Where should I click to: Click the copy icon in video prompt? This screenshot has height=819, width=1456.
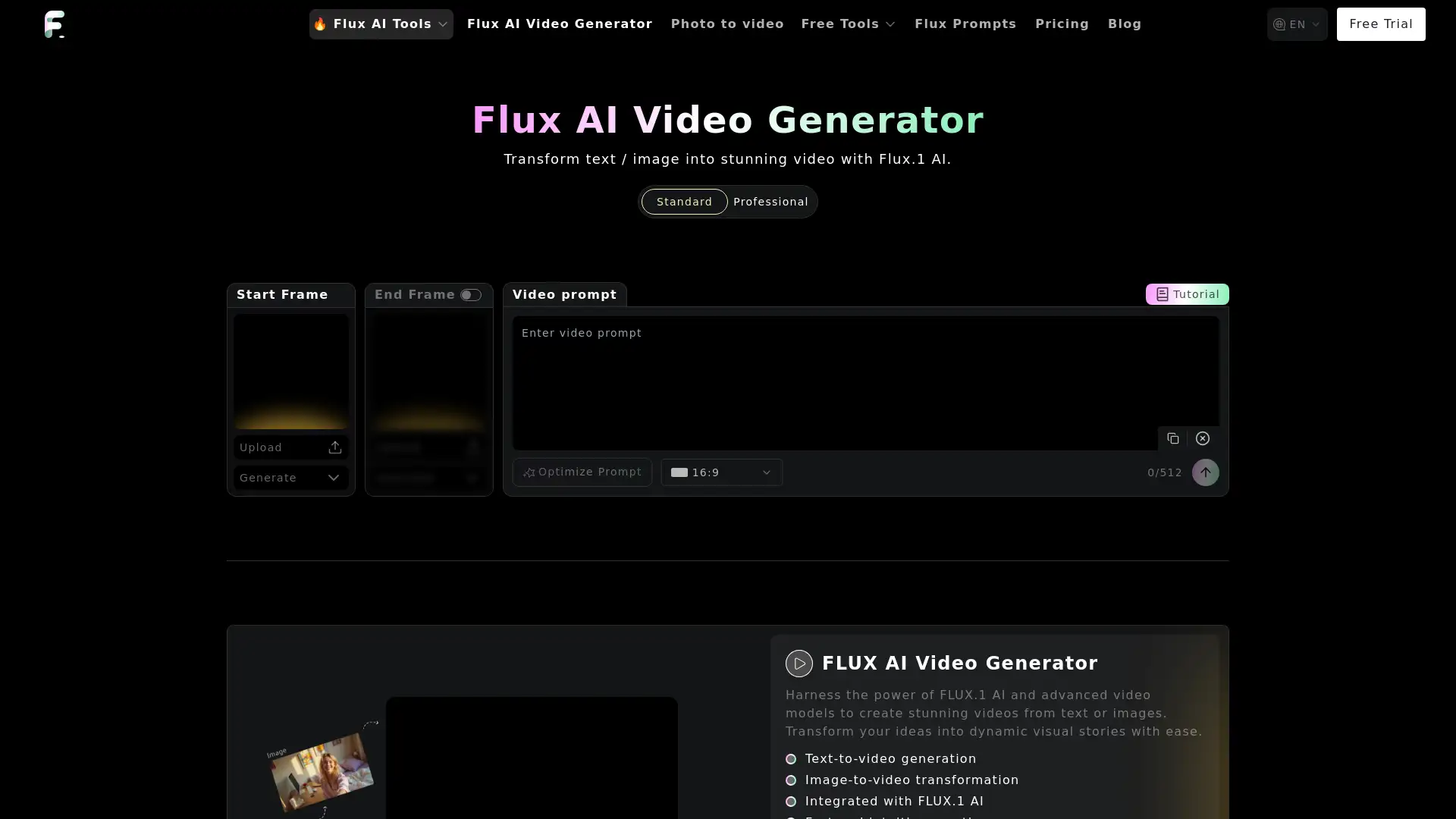coord(1173,438)
